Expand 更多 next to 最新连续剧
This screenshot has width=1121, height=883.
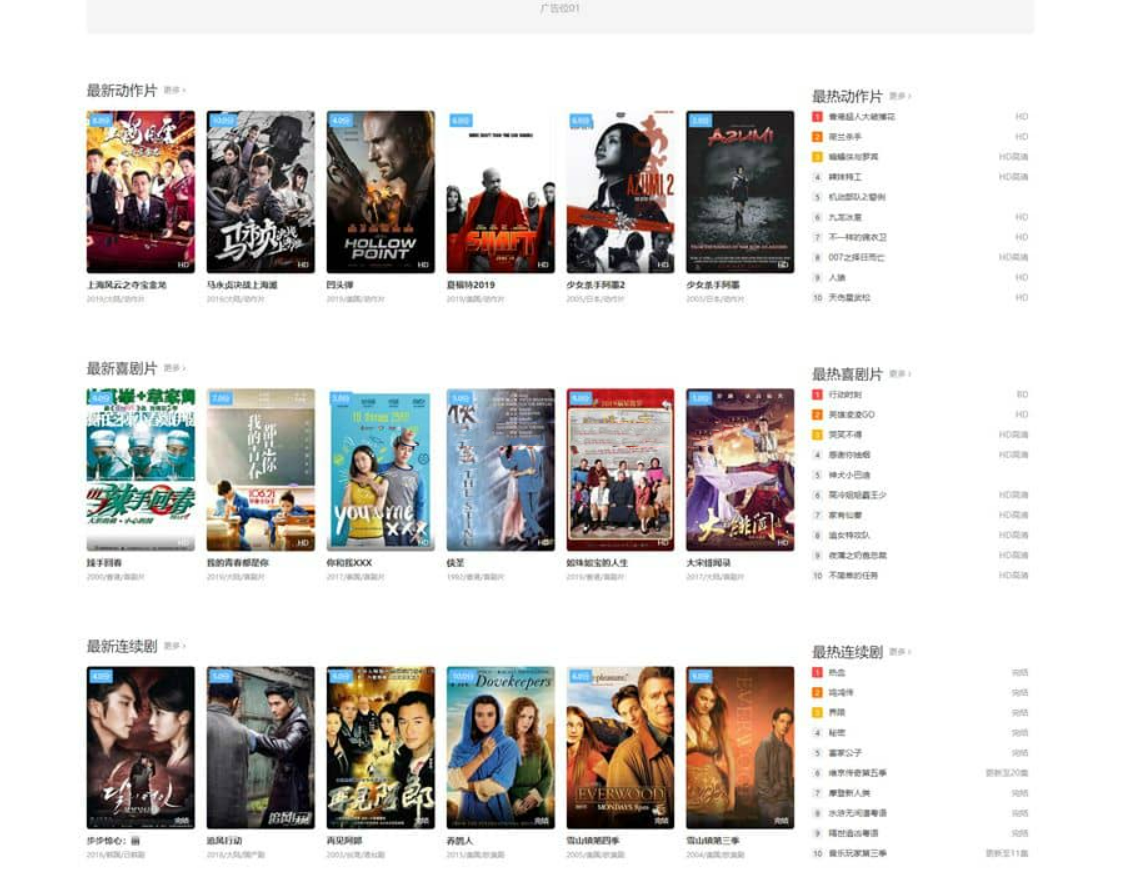pyautogui.click(x=174, y=646)
